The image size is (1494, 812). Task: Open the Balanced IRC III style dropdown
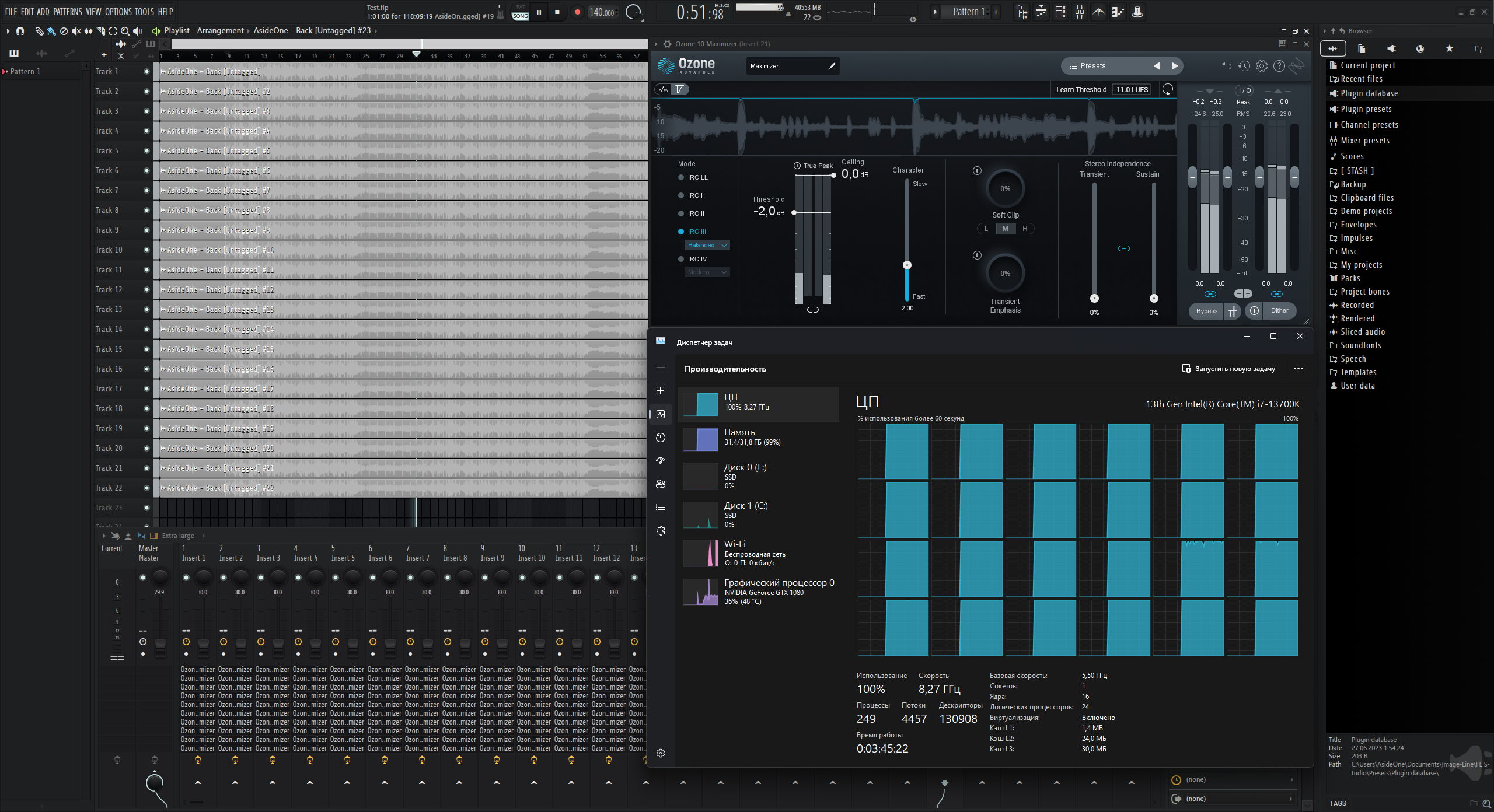click(x=707, y=245)
